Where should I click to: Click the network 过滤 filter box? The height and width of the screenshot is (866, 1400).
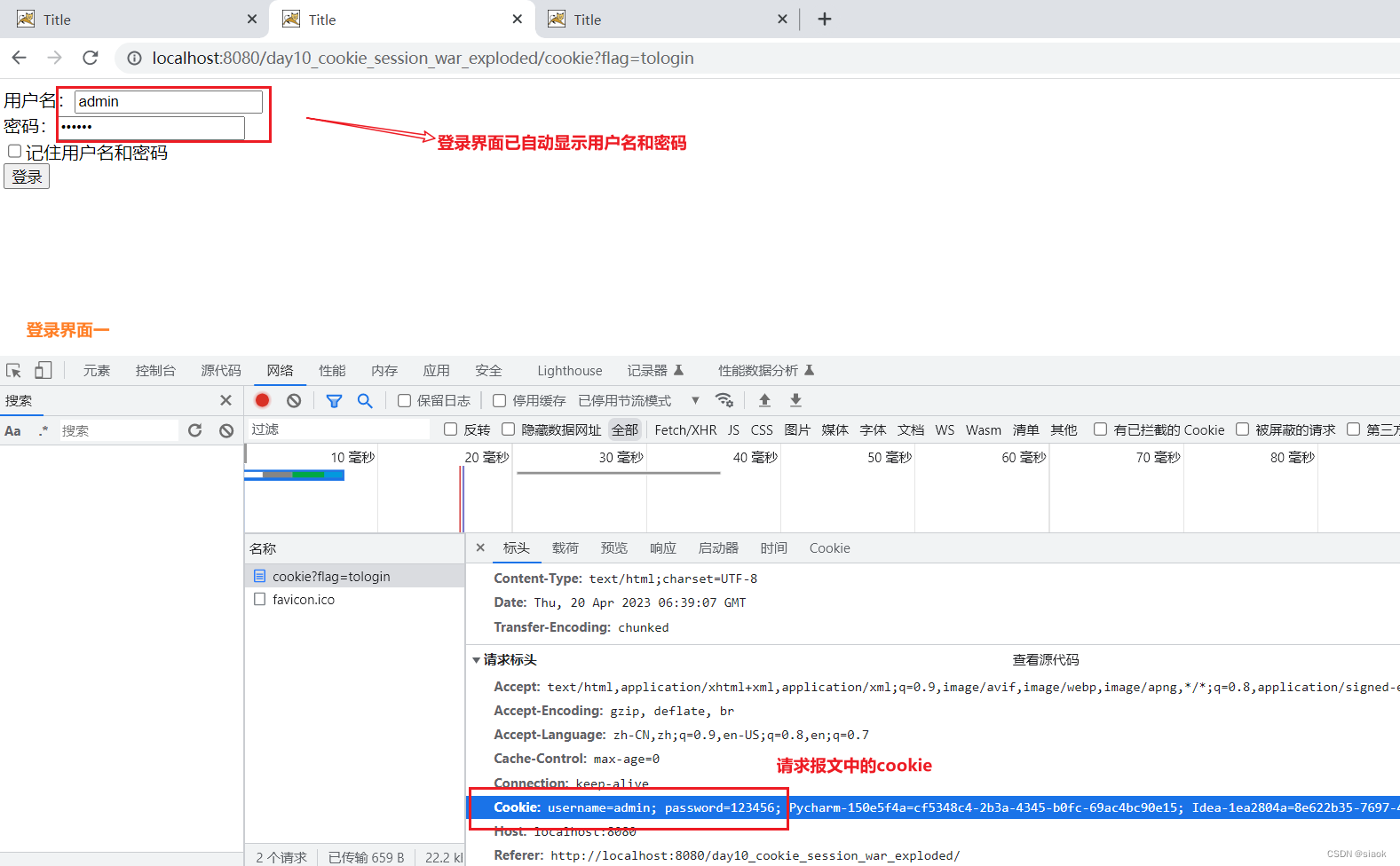[x=338, y=429]
